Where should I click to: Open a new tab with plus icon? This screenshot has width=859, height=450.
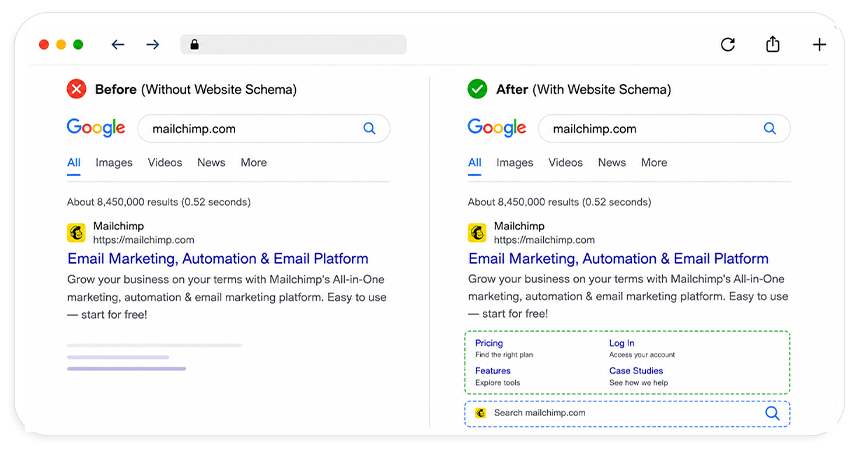[x=819, y=44]
